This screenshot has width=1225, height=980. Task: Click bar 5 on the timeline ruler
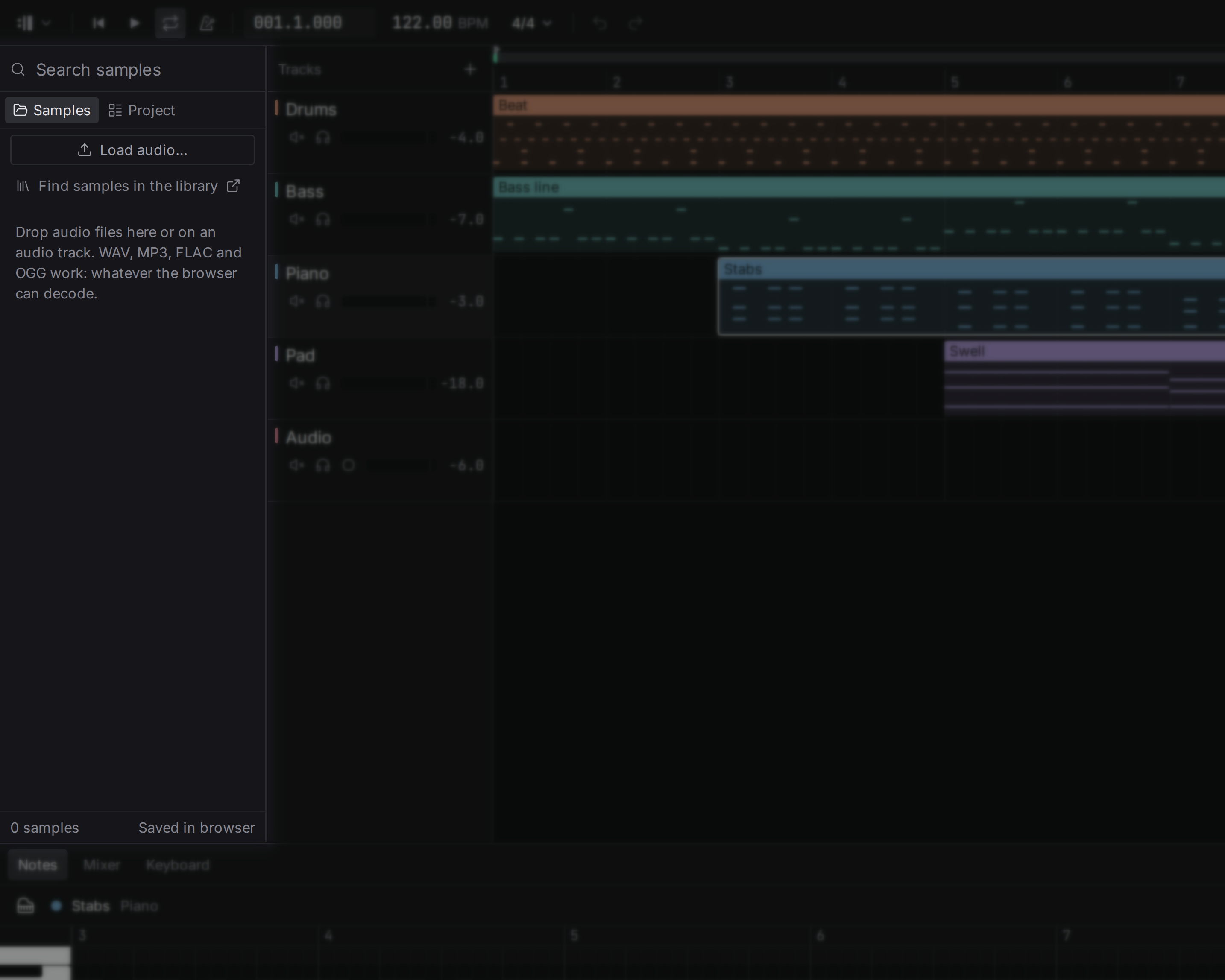pos(955,82)
